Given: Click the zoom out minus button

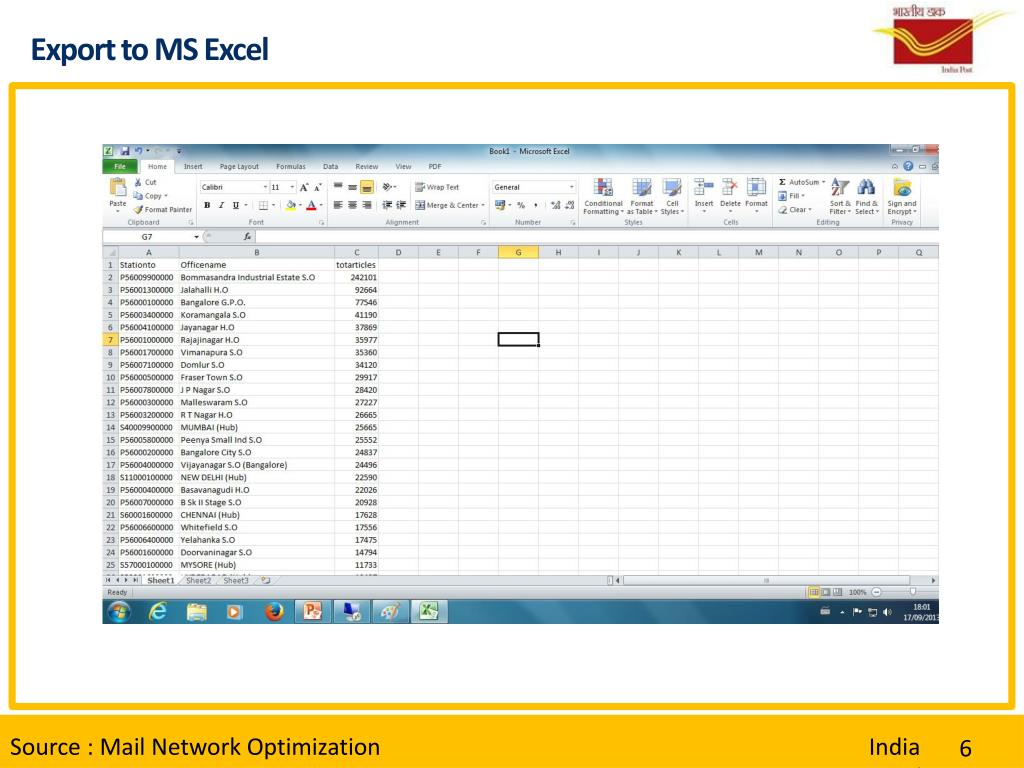Looking at the screenshot, I should [x=876, y=592].
